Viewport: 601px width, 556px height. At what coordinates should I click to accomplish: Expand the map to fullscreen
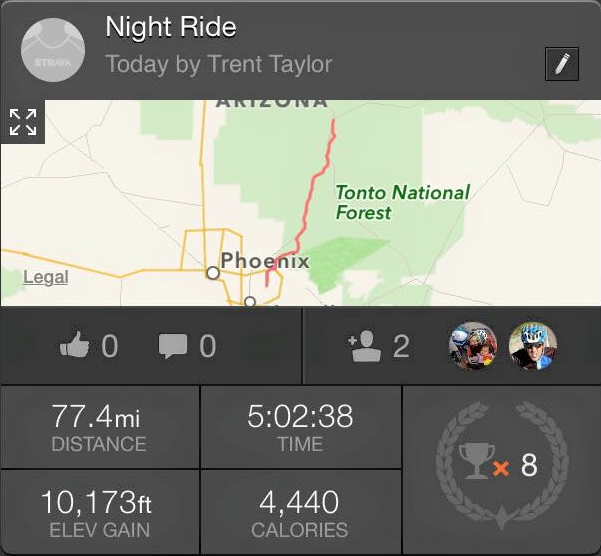click(x=22, y=122)
